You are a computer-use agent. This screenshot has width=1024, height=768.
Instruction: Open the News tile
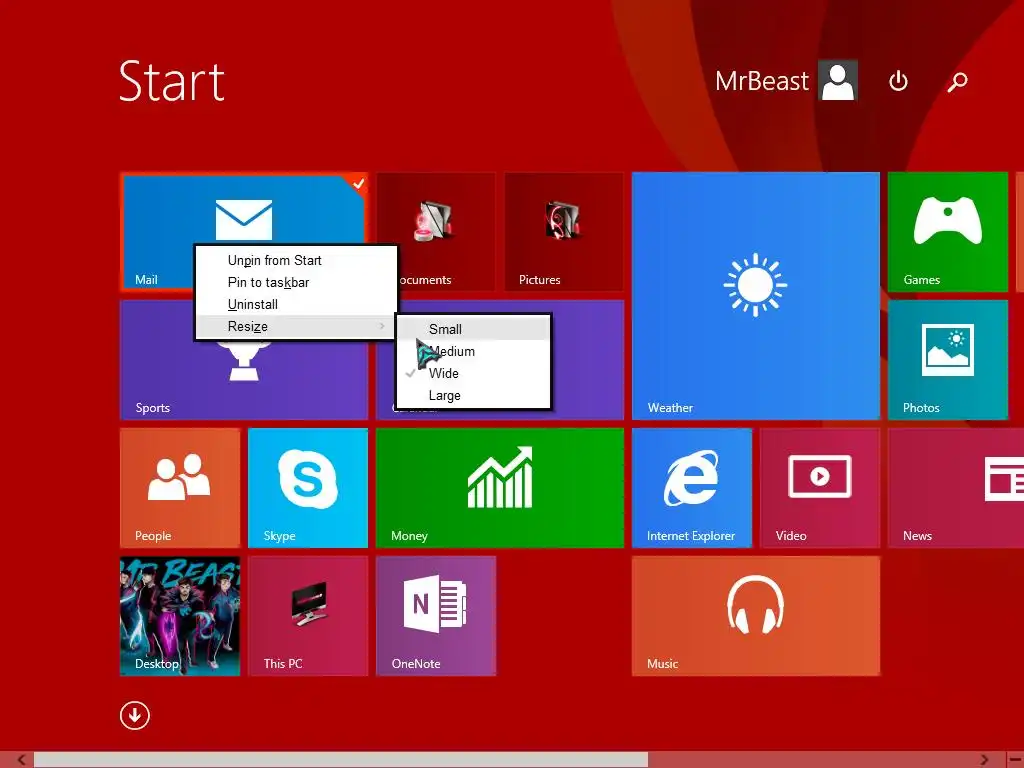tap(955, 487)
